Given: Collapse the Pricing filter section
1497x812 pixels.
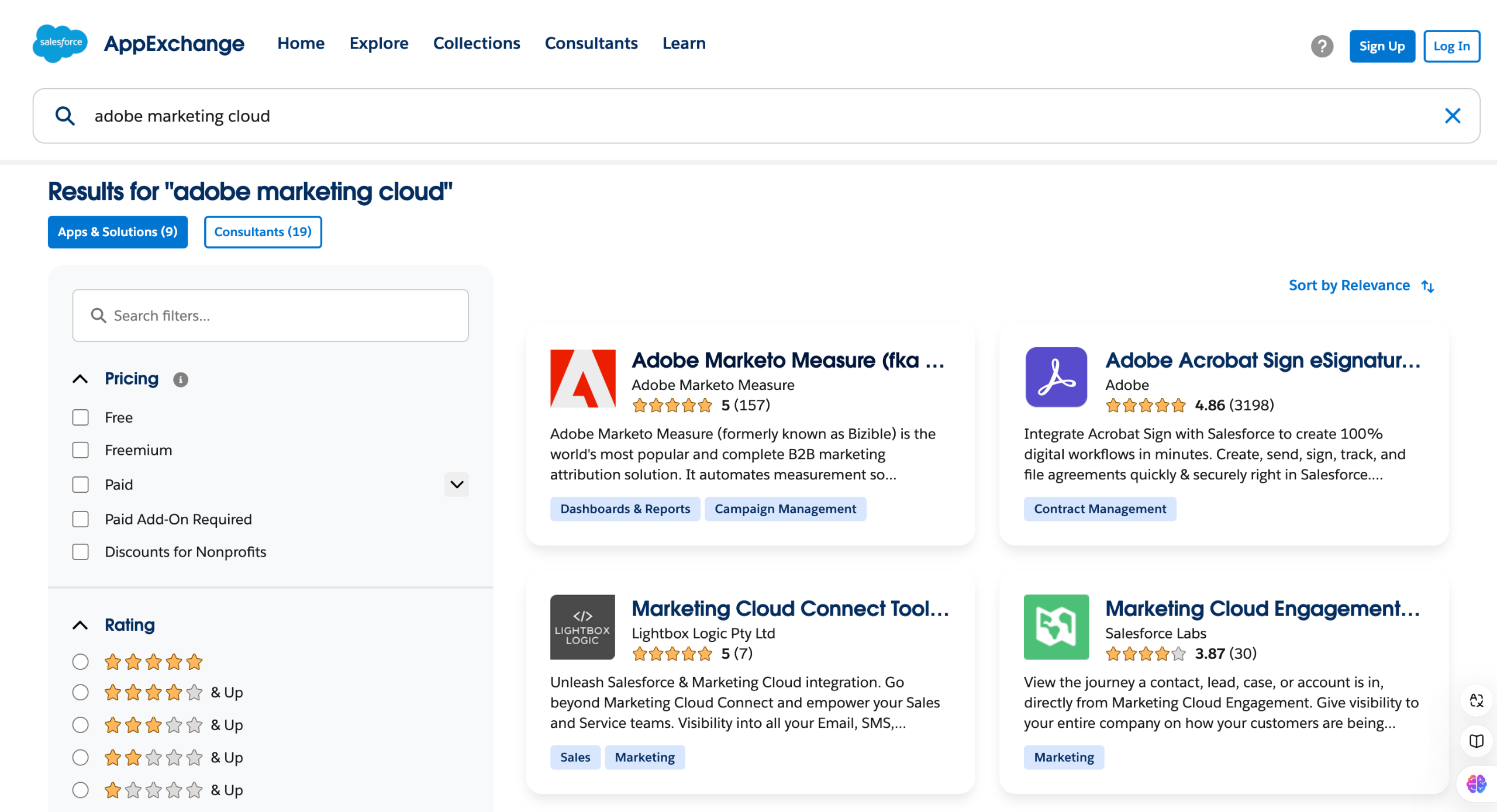Looking at the screenshot, I should coord(81,379).
